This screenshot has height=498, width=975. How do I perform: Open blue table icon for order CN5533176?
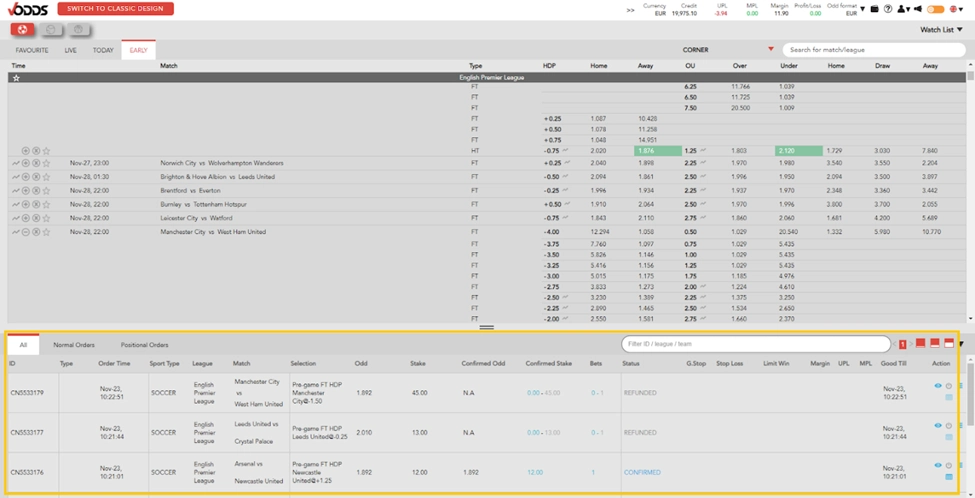coord(949,477)
